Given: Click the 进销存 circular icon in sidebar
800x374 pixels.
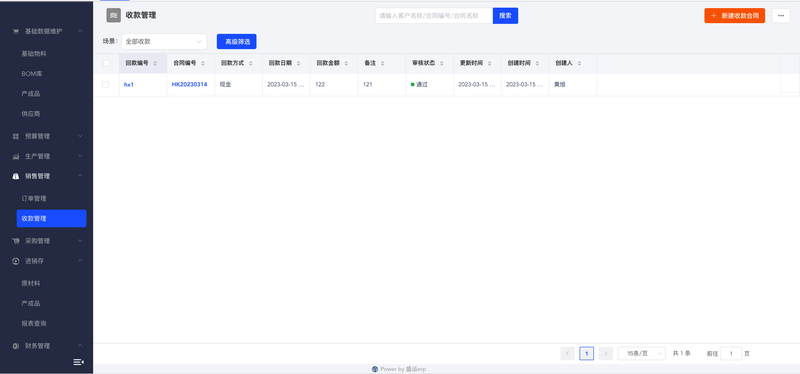Looking at the screenshot, I should coord(16,261).
